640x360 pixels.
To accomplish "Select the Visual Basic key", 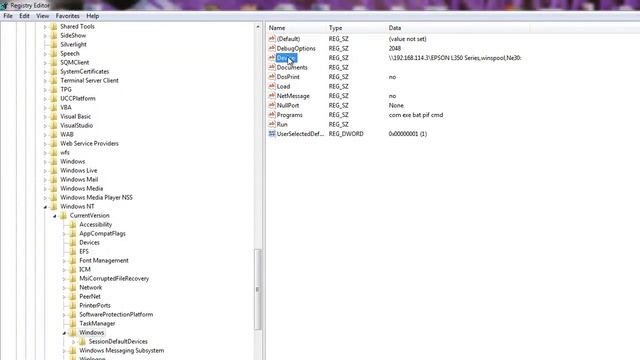I will (x=76, y=116).
